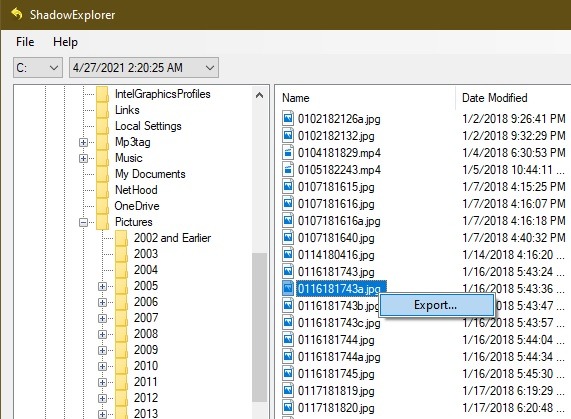This screenshot has height=419, width=571.
Task: Click the image icon of 0116181743.jpg
Action: pyautogui.click(x=288, y=272)
